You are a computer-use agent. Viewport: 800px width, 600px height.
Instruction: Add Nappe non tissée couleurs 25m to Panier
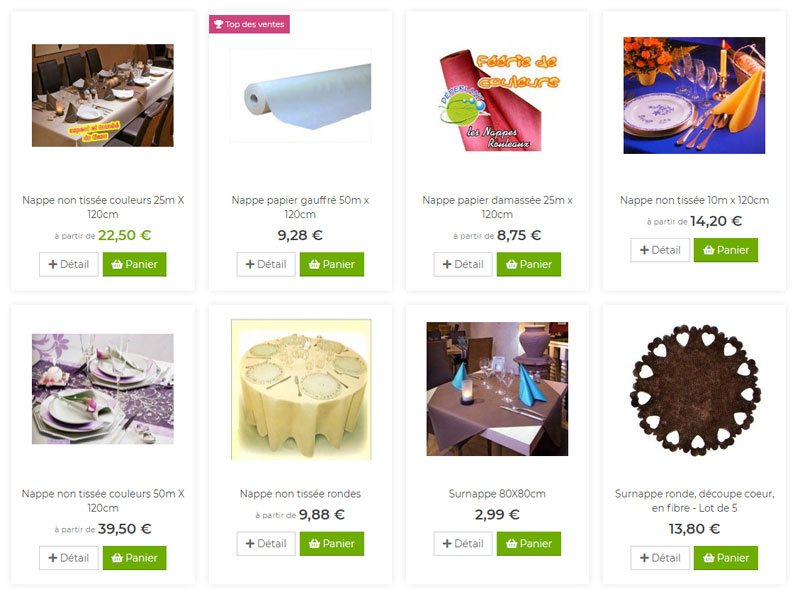click(x=134, y=264)
